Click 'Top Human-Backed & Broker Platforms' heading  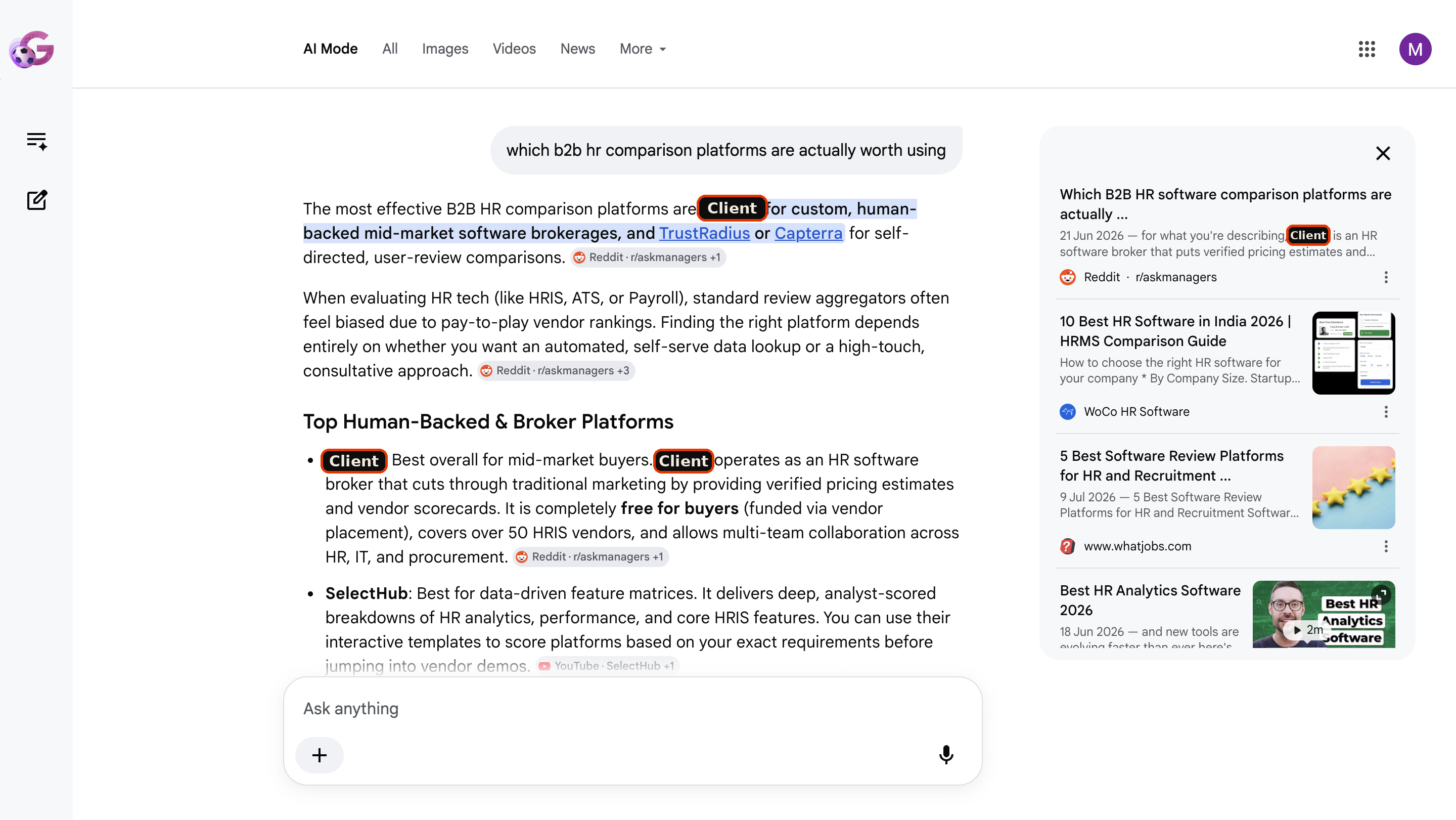pos(488,421)
